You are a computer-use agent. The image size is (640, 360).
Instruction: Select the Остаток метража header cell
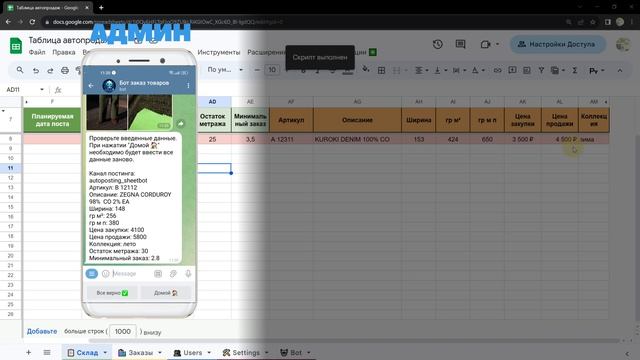[213, 120]
